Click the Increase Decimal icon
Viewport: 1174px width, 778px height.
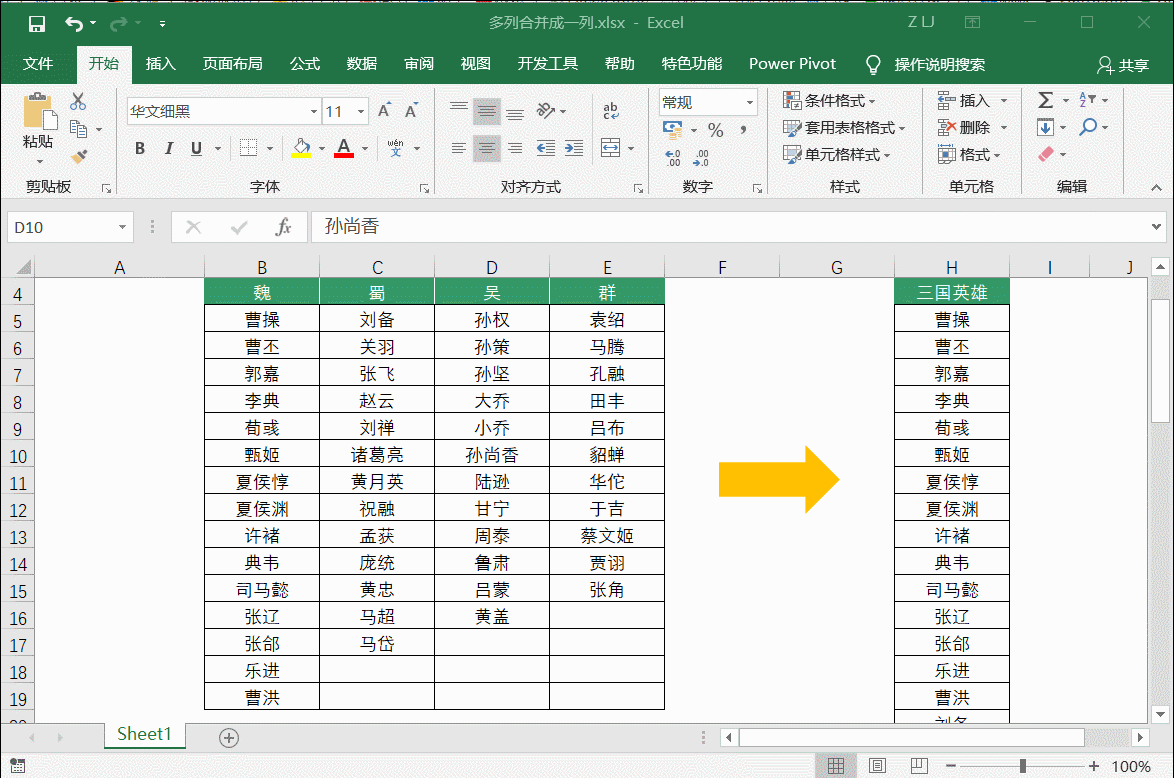click(672, 157)
